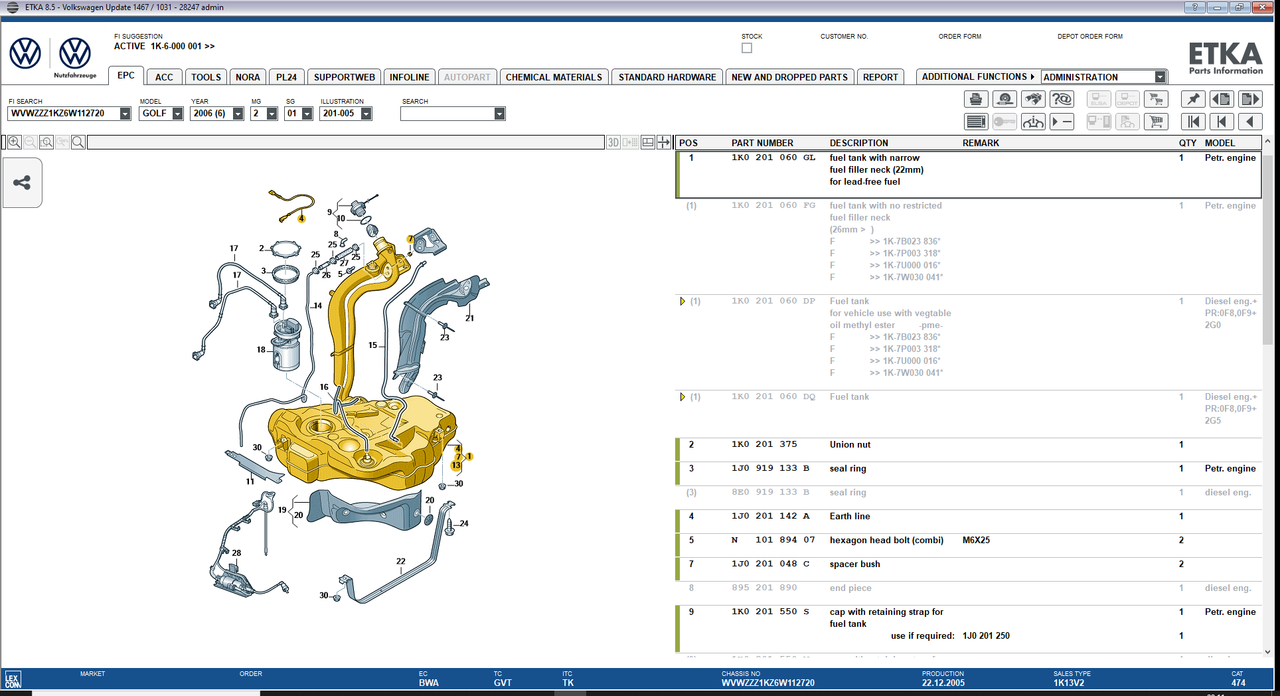Click the pushpin icon
Image resolution: width=1280 pixels, height=696 pixels.
1193,99
